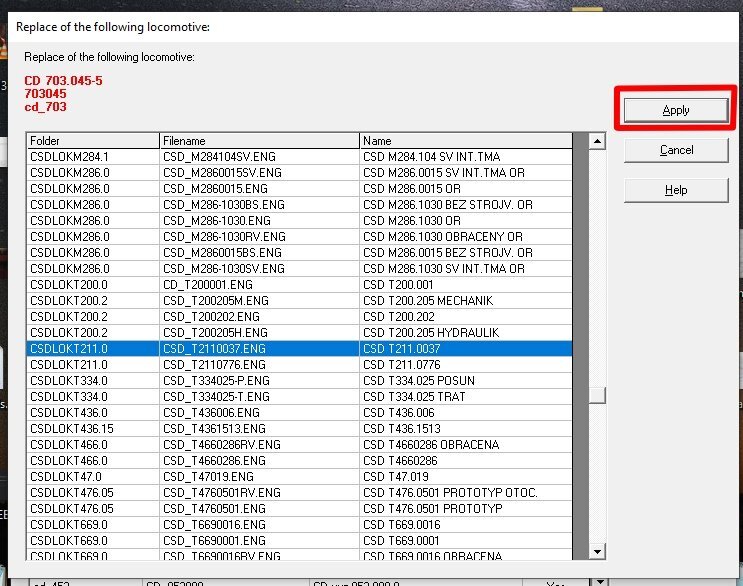The height and width of the screenshot is (586, 743).
Task: Open Help for this dialog
Action: (x=675, y=190)
